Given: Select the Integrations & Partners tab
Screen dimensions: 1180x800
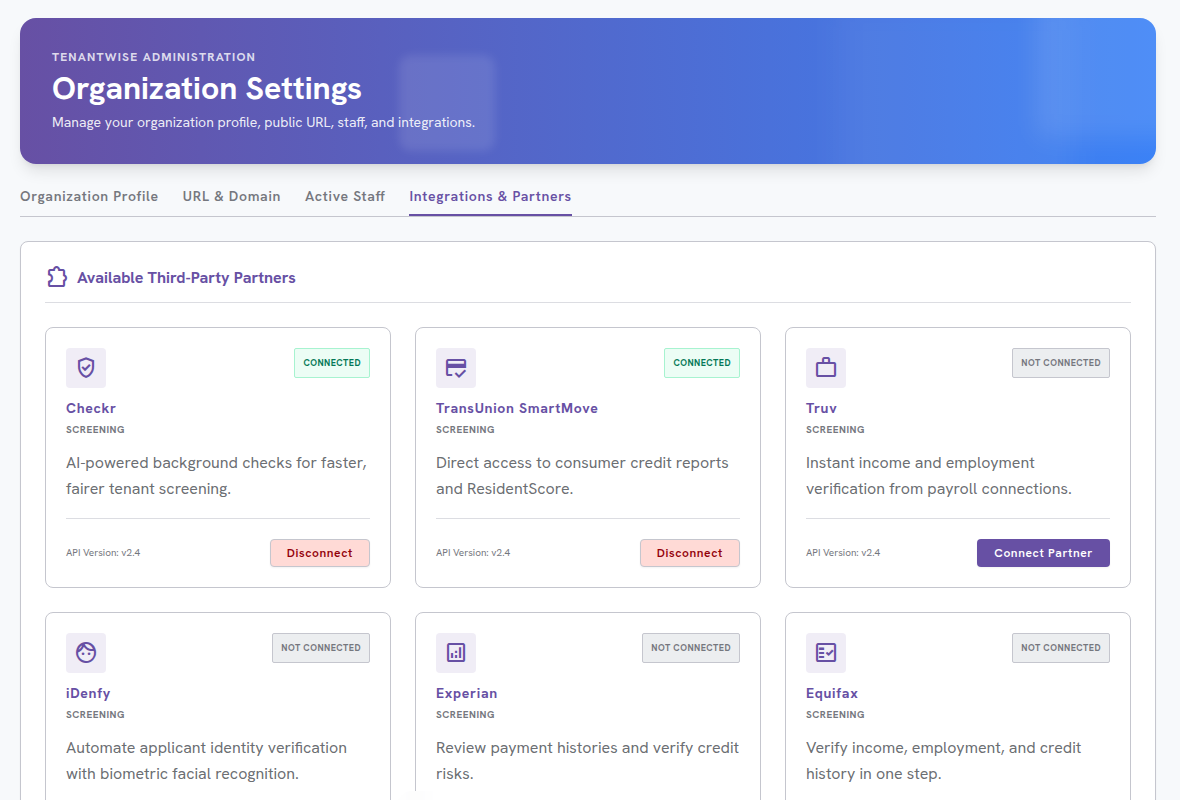Looking at the screenshot, I should tap(490, 196).
